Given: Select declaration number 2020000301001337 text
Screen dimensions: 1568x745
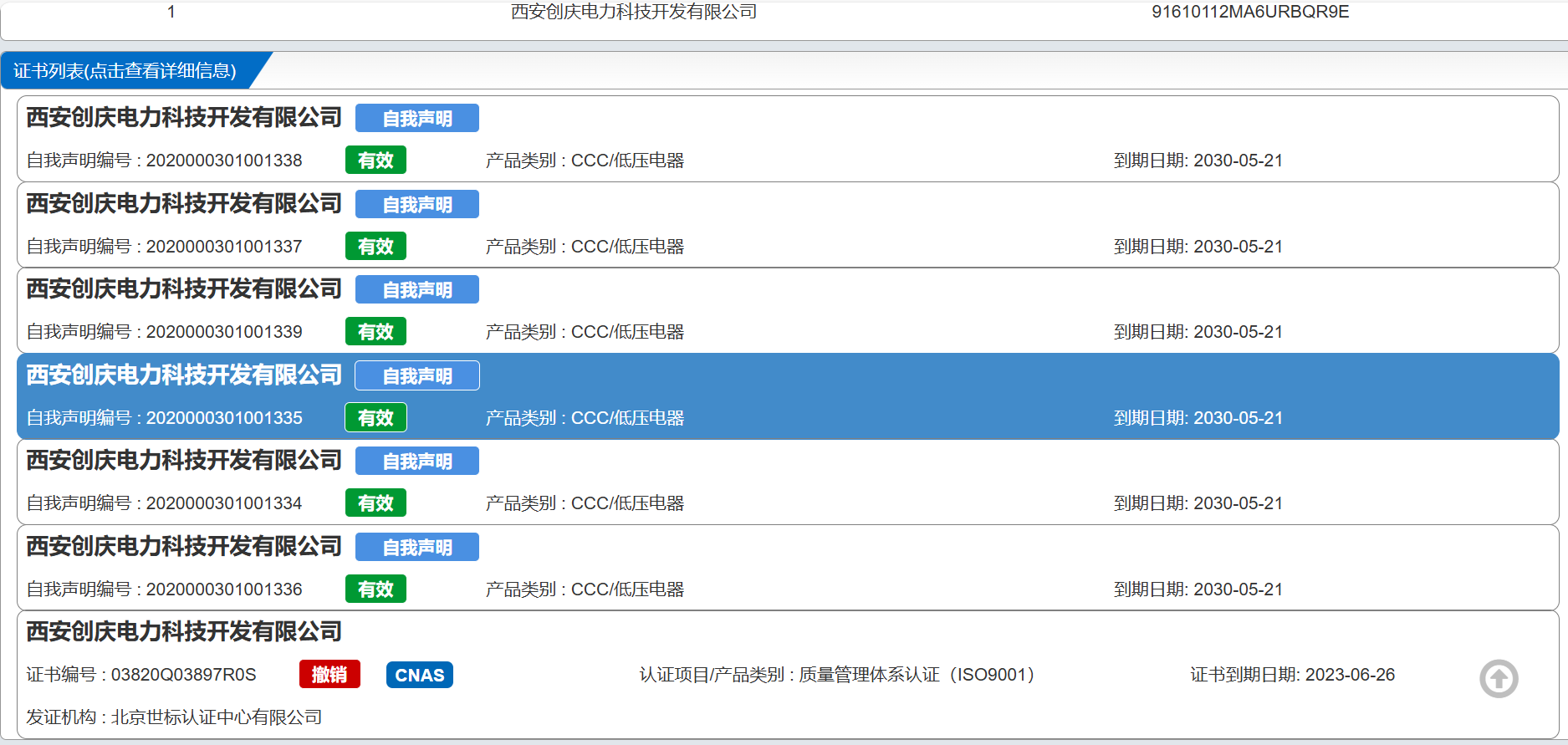Looking at the screenshot, I should [224, 247].
